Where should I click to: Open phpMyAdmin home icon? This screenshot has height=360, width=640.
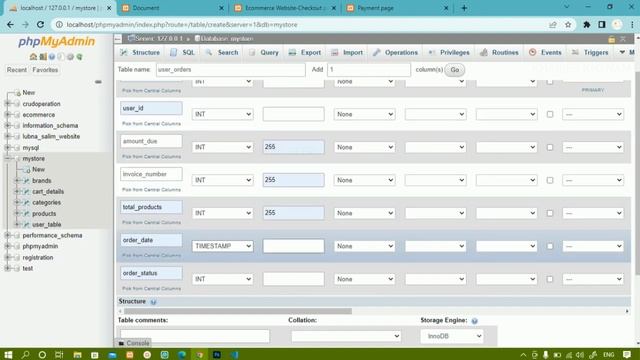click(33, 57)
